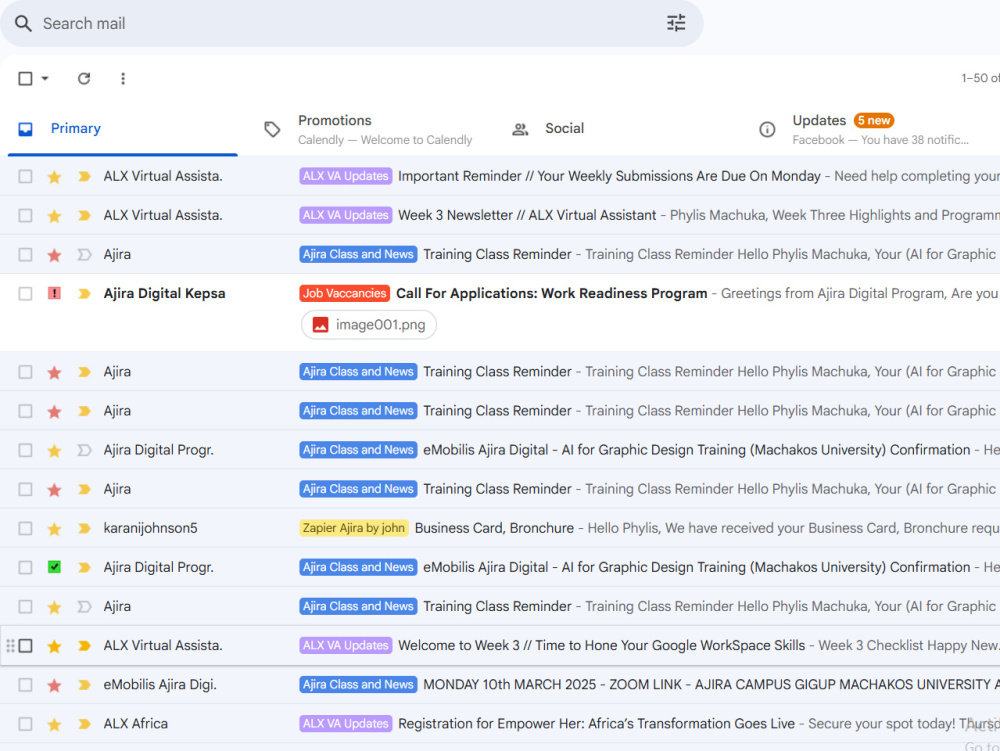
Task: Click the '5 new' badge on Updates
Action: 874,120
